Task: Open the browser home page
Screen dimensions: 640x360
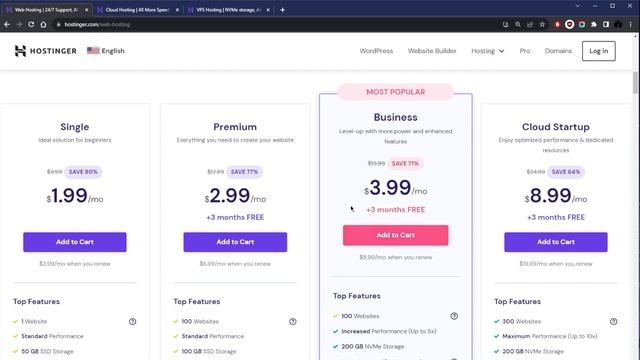Action: (x=43, y=24)
